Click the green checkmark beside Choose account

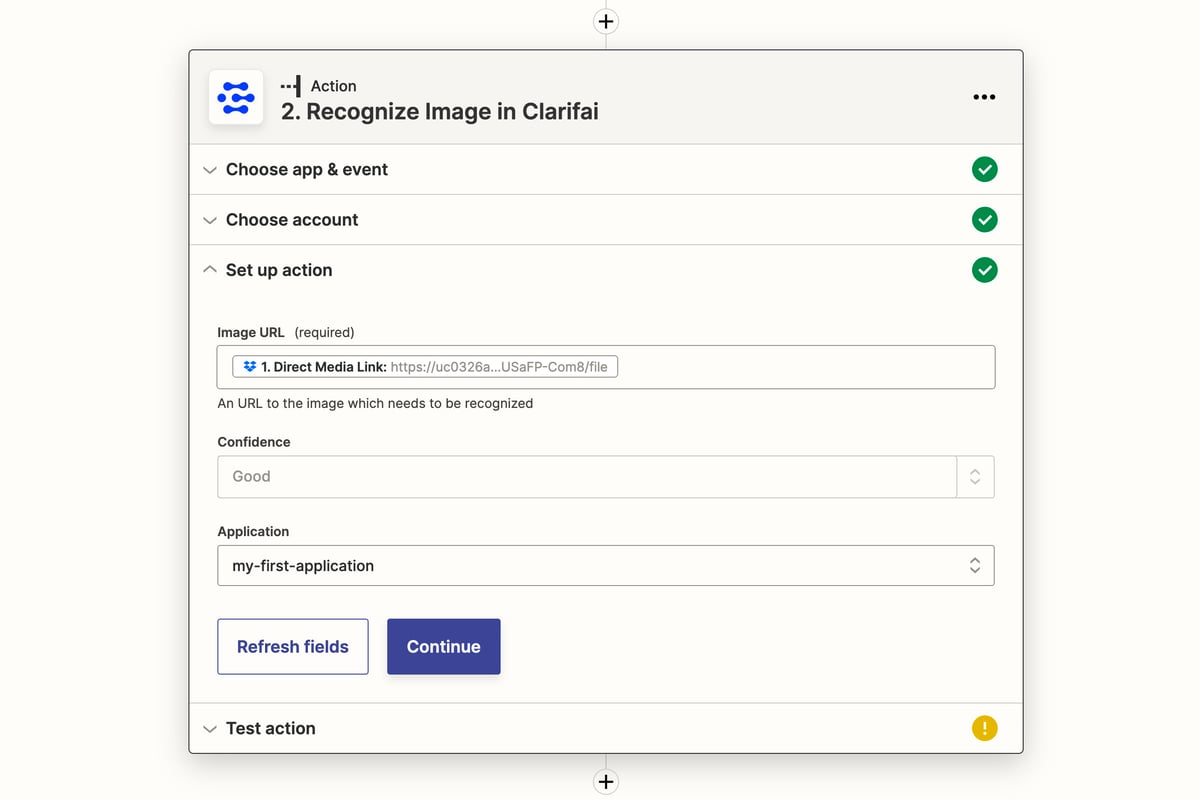[x=984, y=220]
